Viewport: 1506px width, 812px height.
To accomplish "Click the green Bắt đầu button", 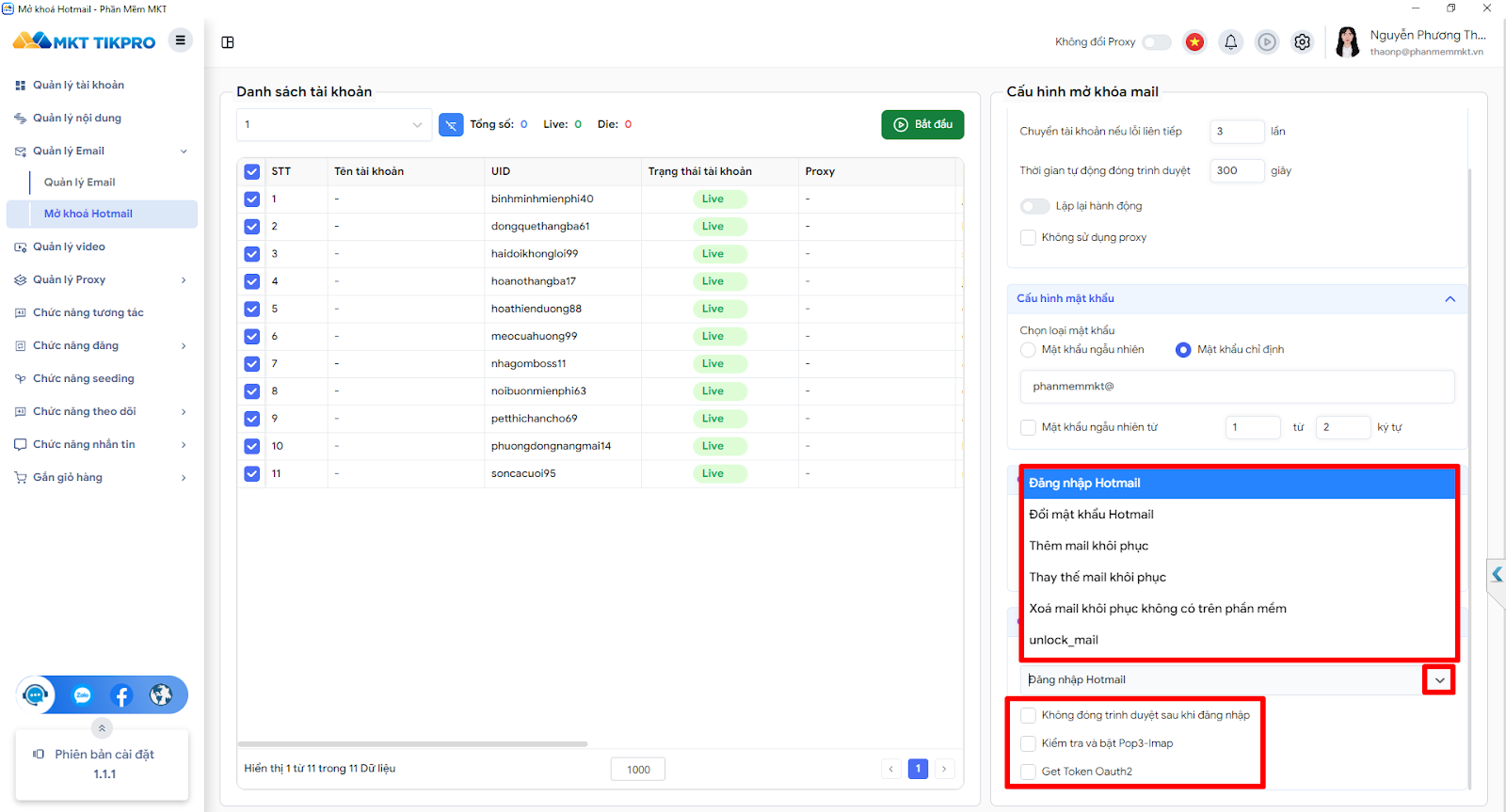I will coord(922,124).
